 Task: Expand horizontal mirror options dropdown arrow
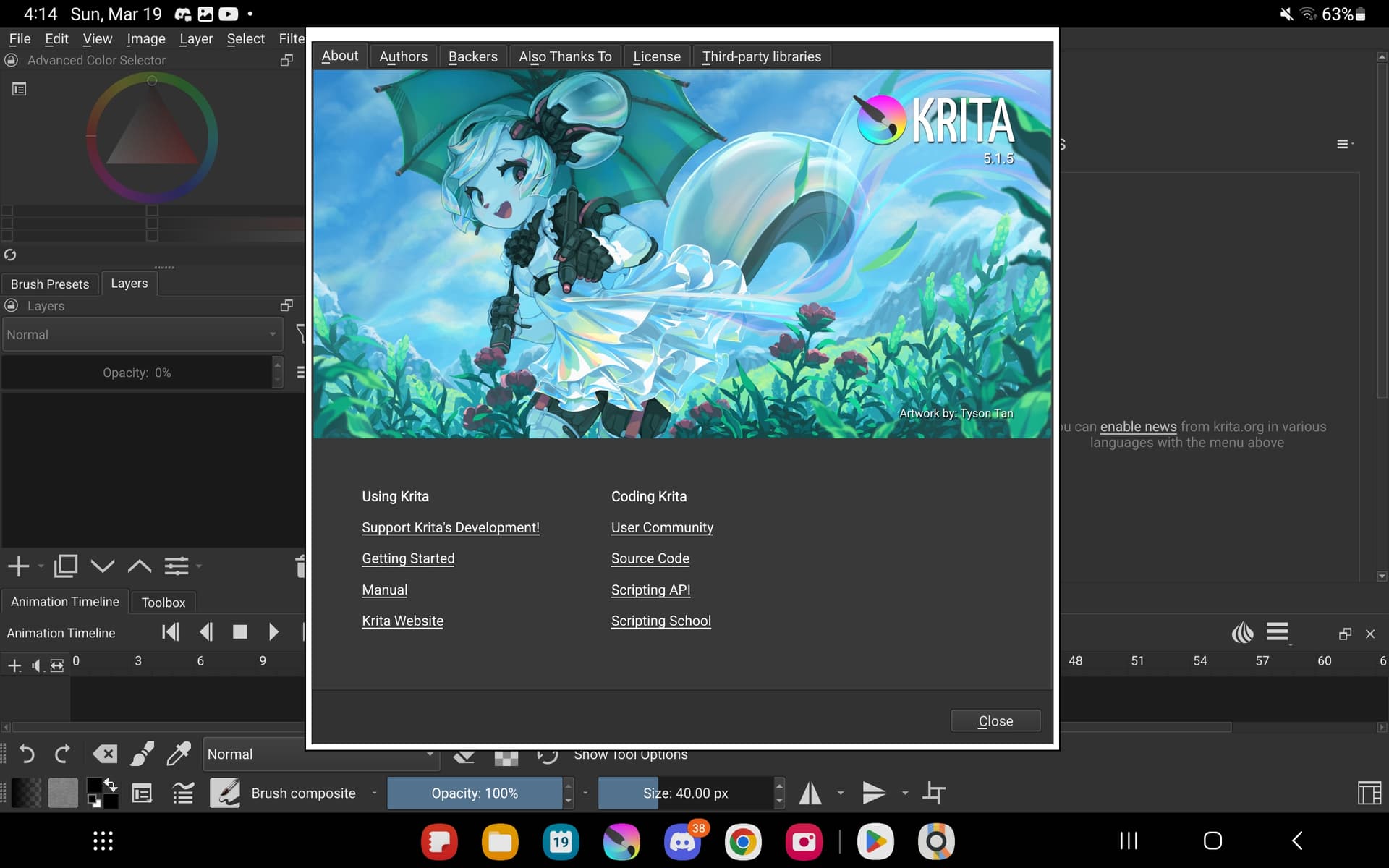click(841, 793)
